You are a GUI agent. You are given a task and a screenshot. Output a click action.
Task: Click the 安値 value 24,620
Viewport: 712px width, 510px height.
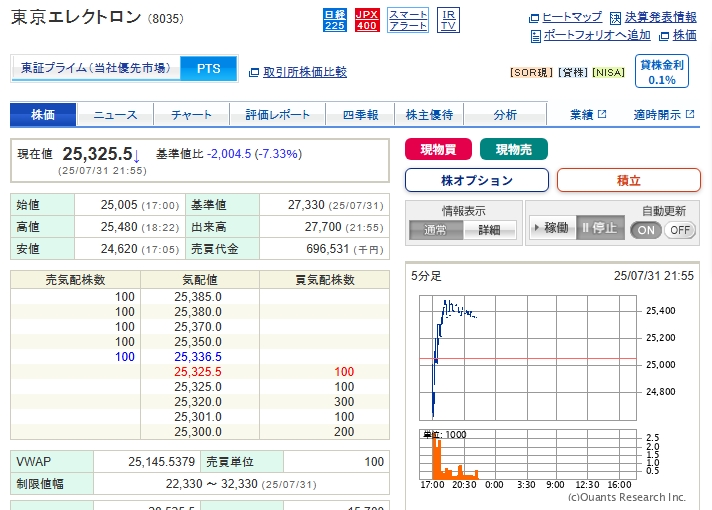tap(119, 249)
